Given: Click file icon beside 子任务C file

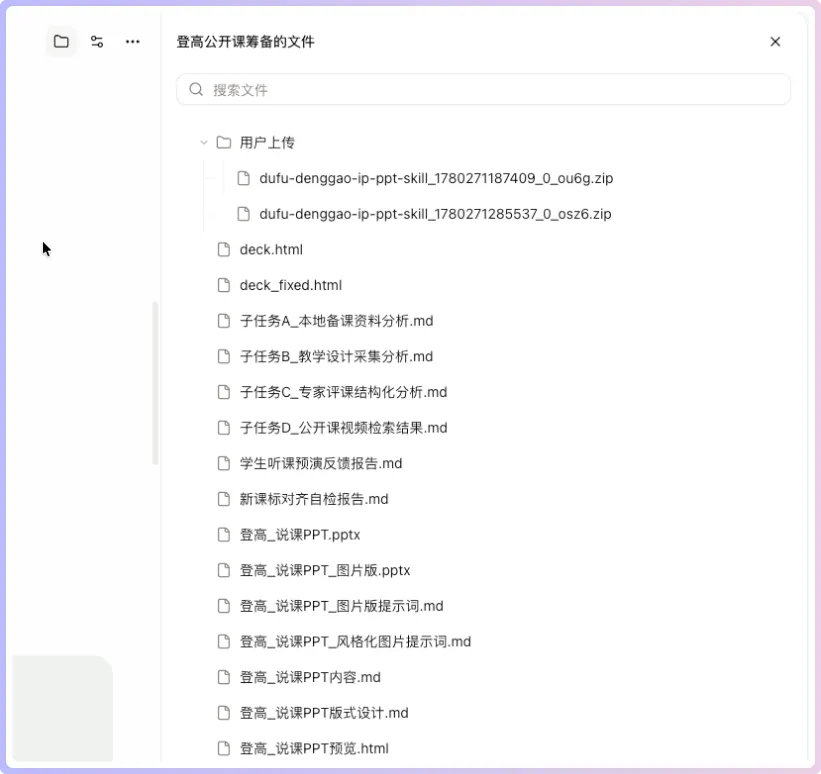Looking at the screenshot, I should tap(224, 392).
